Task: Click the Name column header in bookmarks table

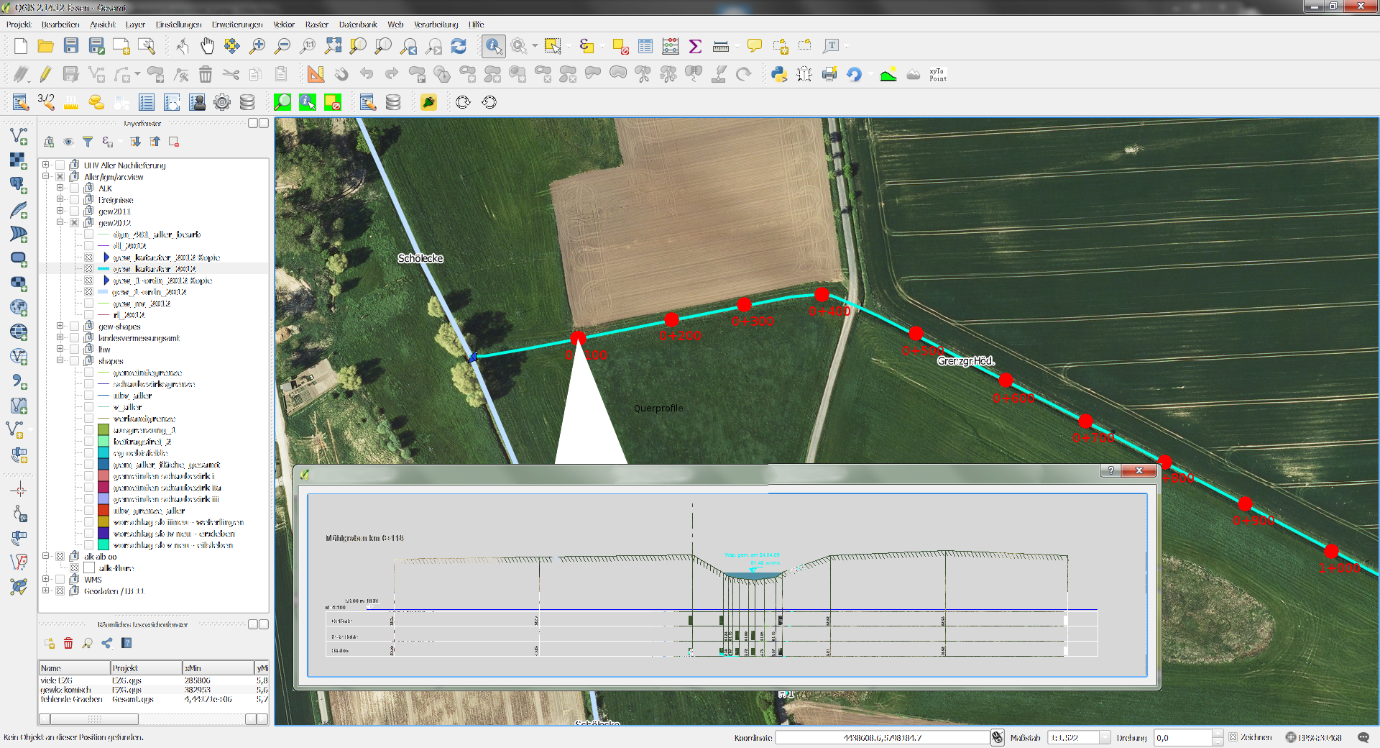Action: click(x=73, y=667)
